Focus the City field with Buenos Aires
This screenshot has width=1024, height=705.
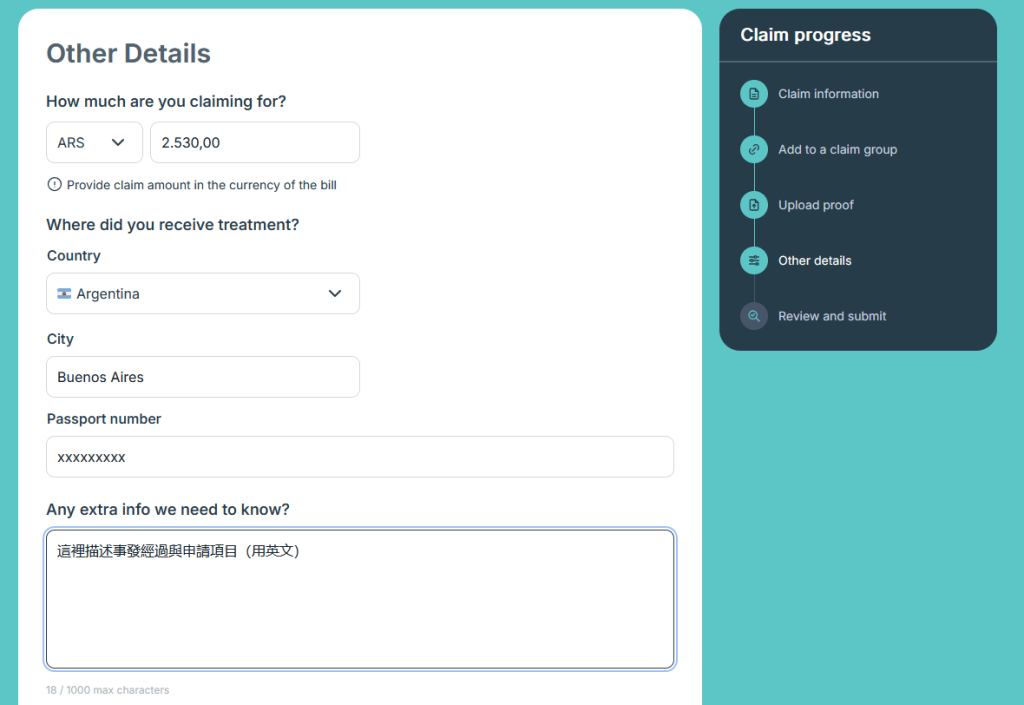202,377
